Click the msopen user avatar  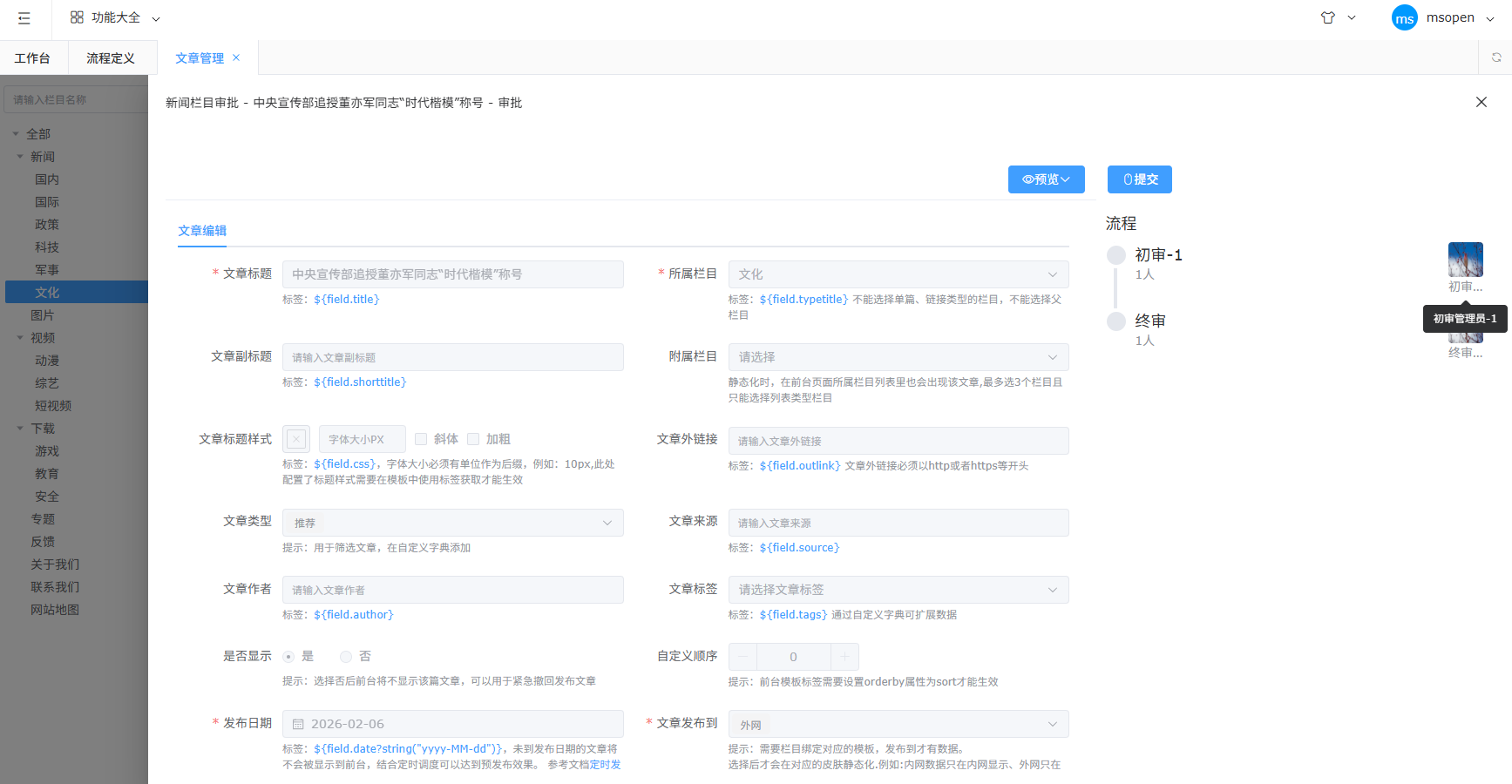click(1404, 18)
